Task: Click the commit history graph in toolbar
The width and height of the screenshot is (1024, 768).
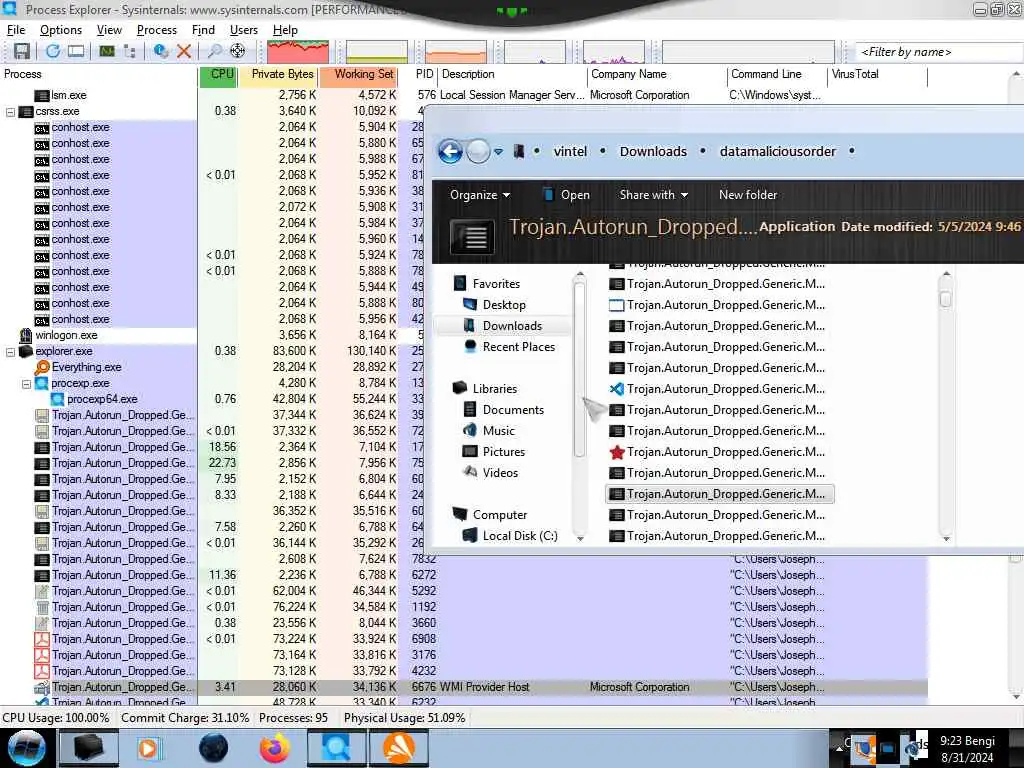Action: [x=377, y=52]
